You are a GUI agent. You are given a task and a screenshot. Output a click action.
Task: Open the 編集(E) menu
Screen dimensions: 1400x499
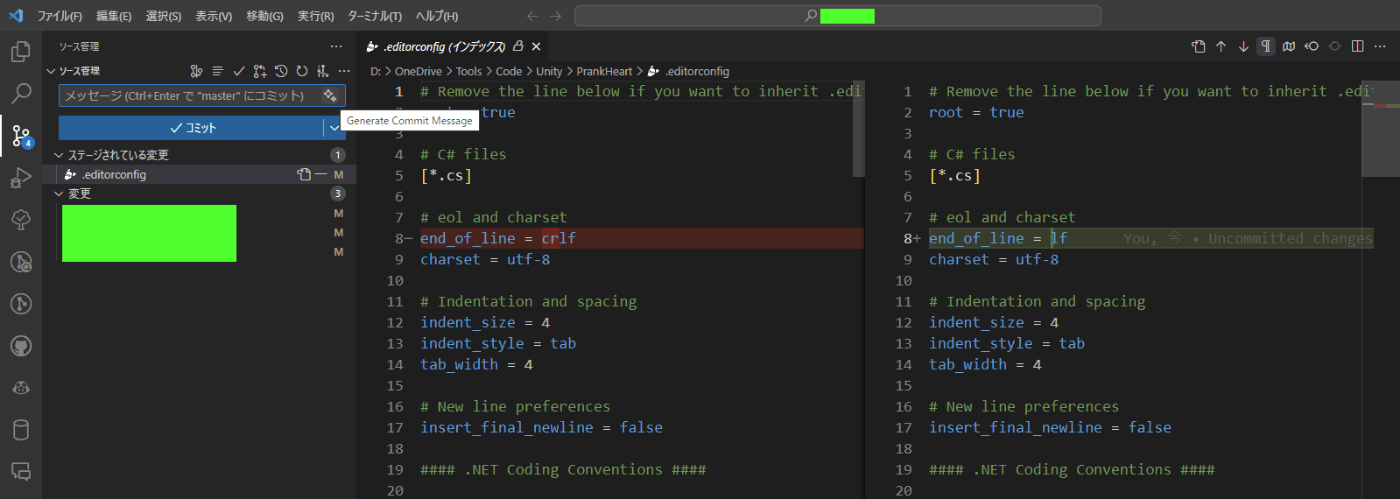coord(114,16)
